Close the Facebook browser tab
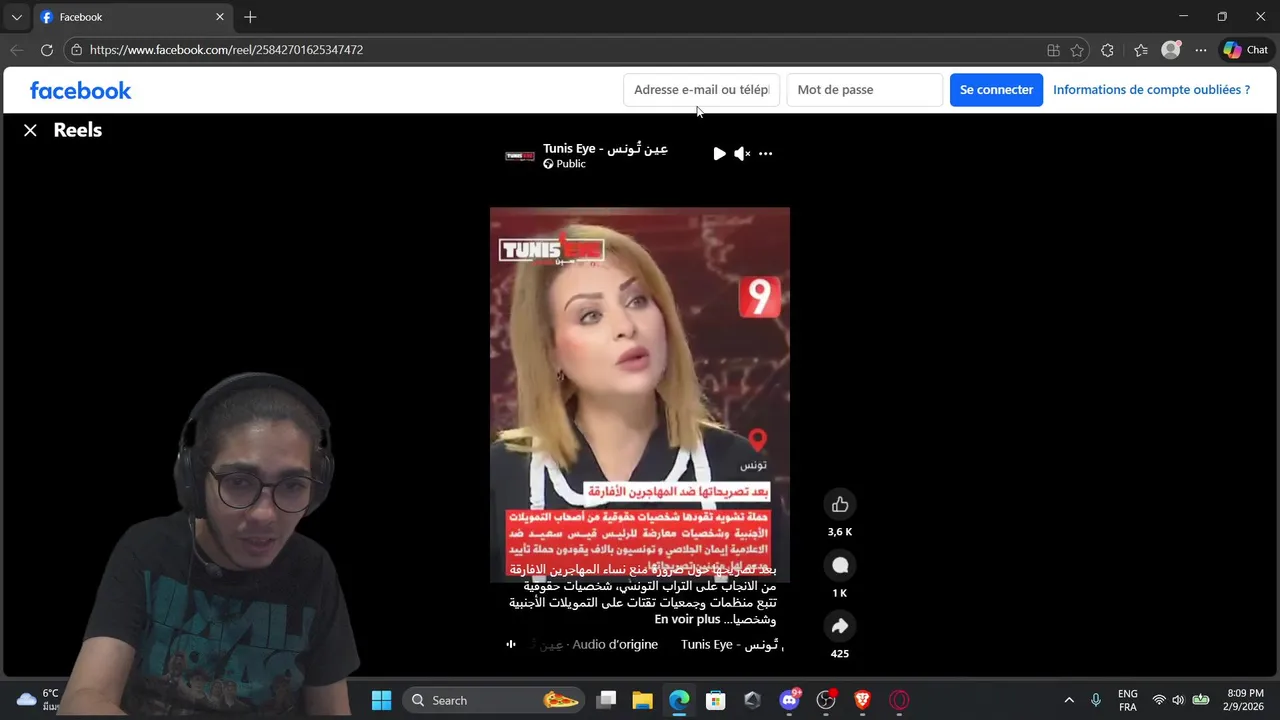1280x720 pixels. [x=220, y=17]
